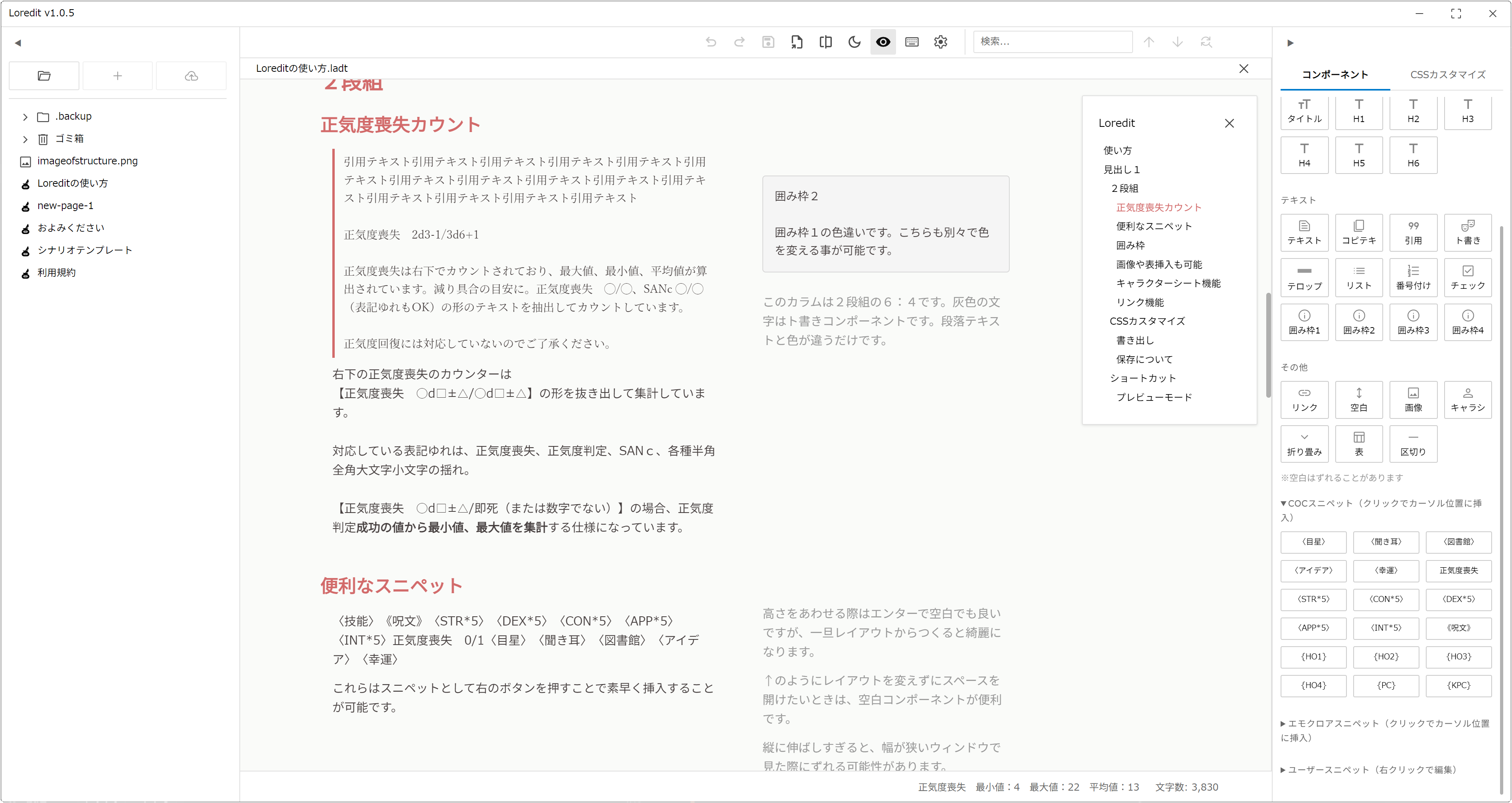This screenshot has height=803, width=1512.
Task: Insert the 〈図書館〉 snippet
Action: [1458, 542]
